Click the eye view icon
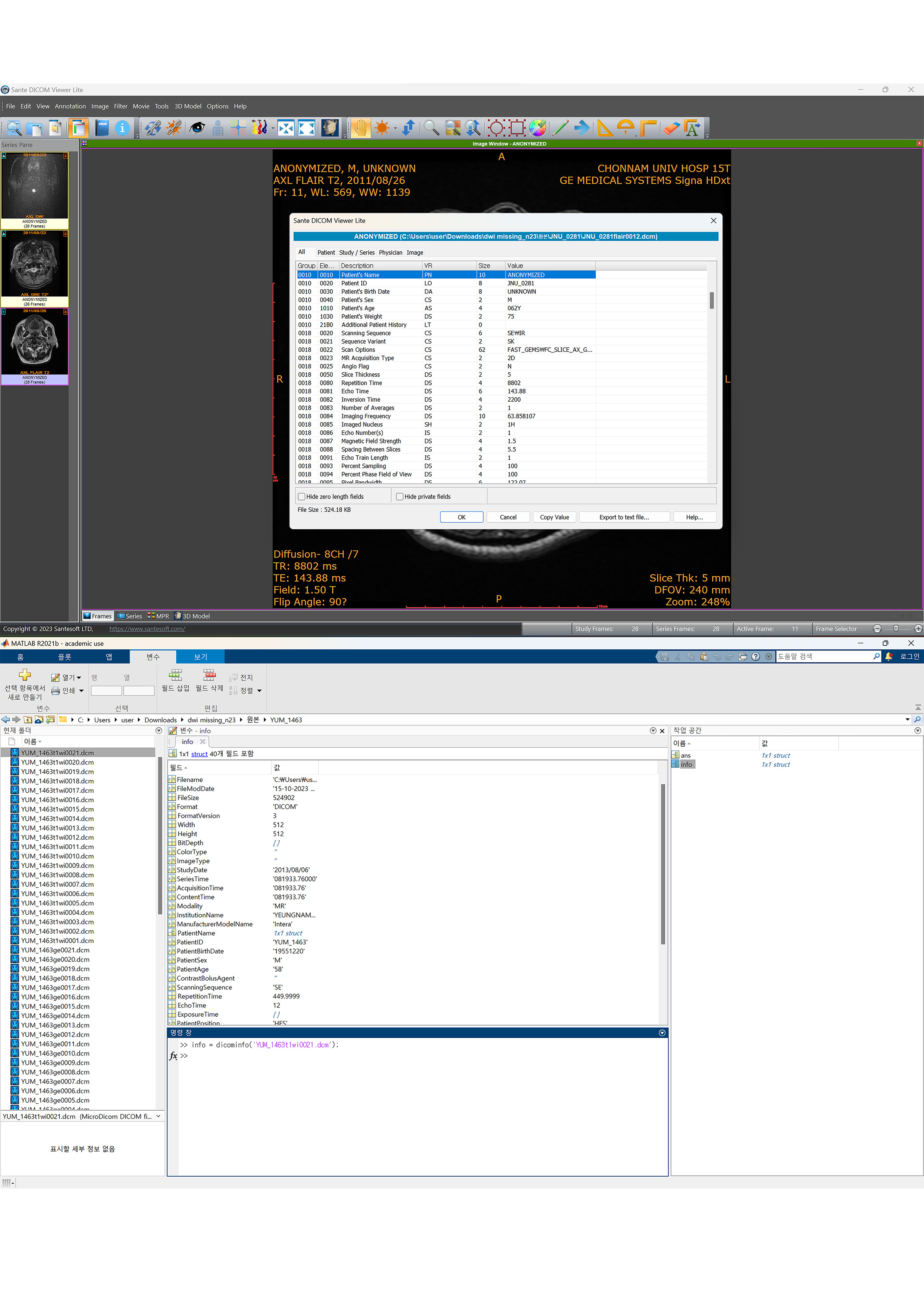The image size is (924, 1307). tap(197, 127)
